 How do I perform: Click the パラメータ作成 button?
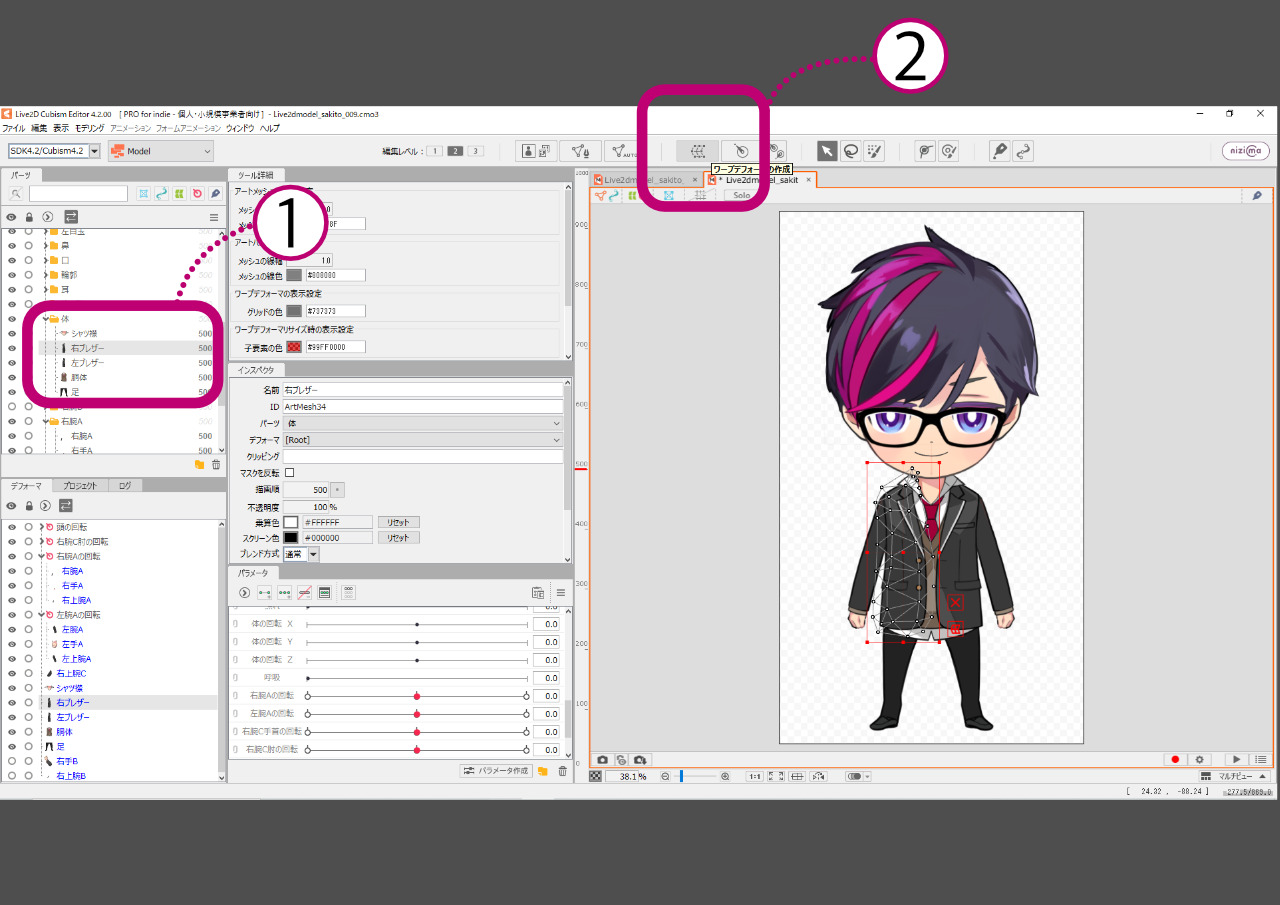(x=496, y=771)
